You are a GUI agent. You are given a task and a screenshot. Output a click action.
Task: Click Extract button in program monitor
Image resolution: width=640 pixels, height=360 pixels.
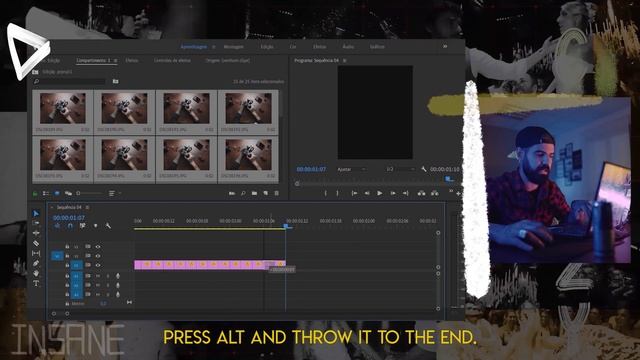tap(435, 193)
